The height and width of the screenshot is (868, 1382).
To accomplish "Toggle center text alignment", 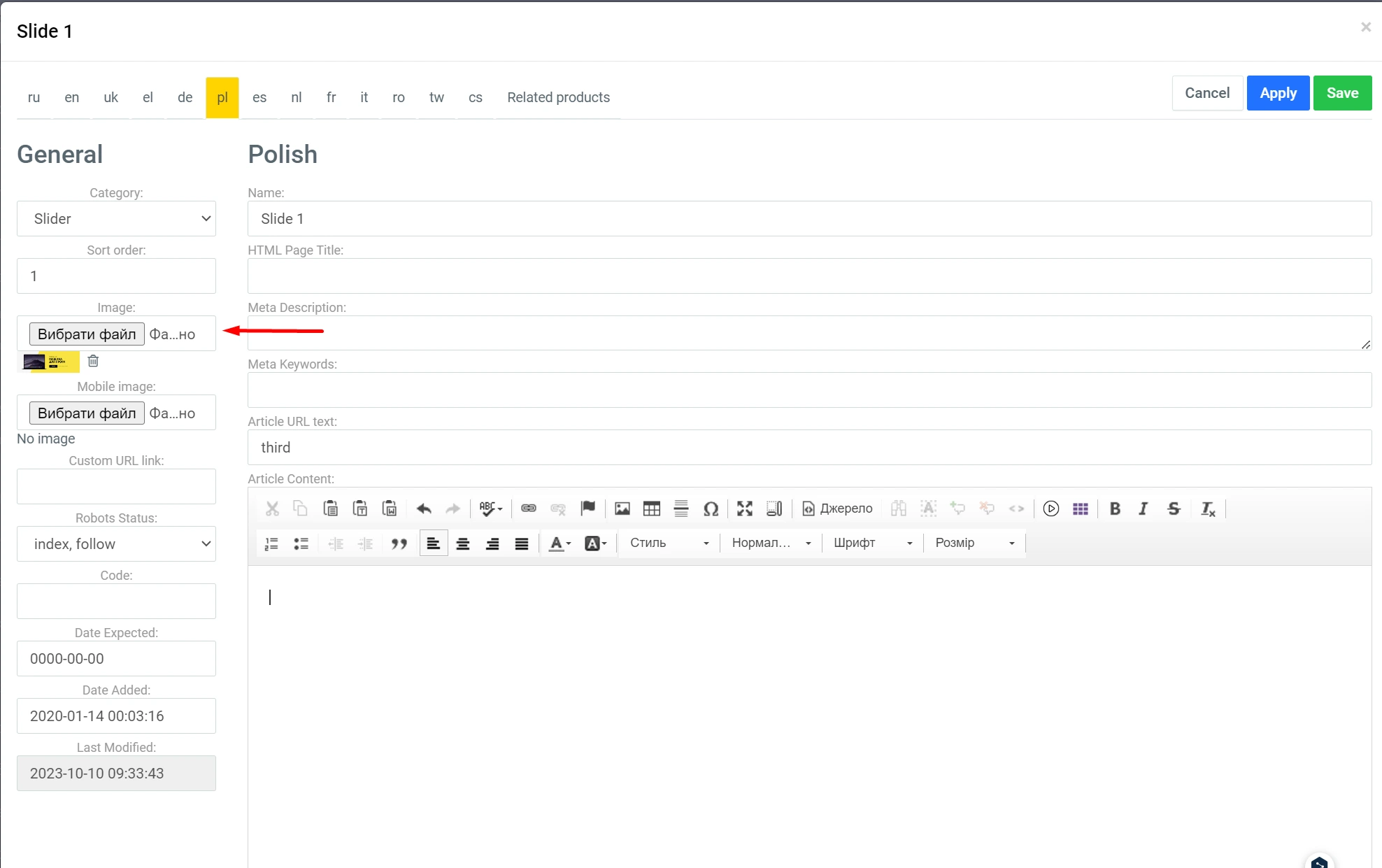I will tap(462, 543).
